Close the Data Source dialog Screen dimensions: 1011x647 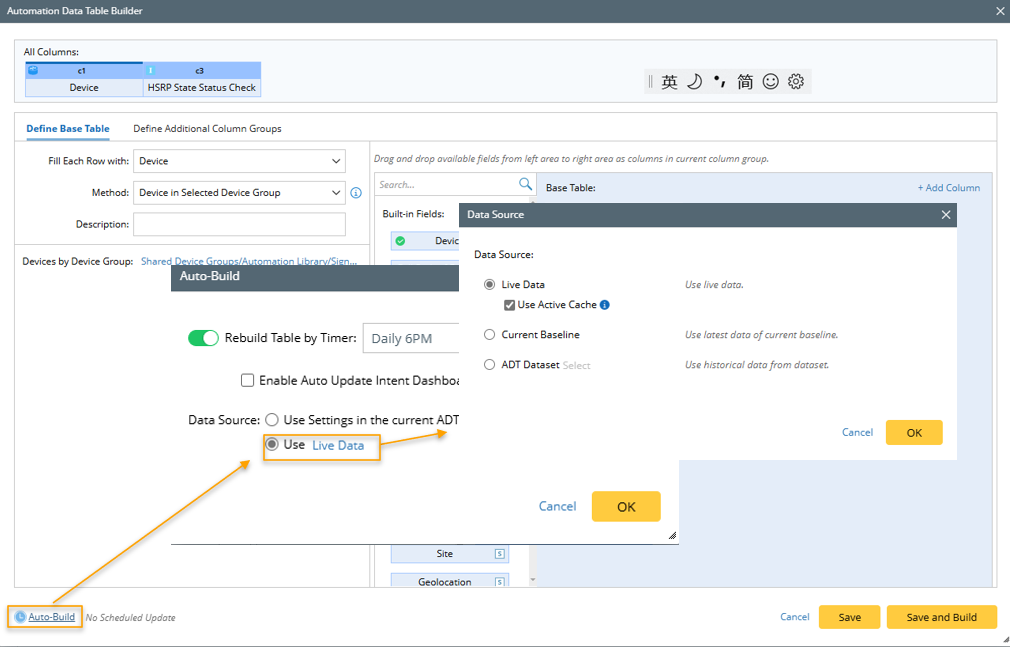(x=946, y=215)
